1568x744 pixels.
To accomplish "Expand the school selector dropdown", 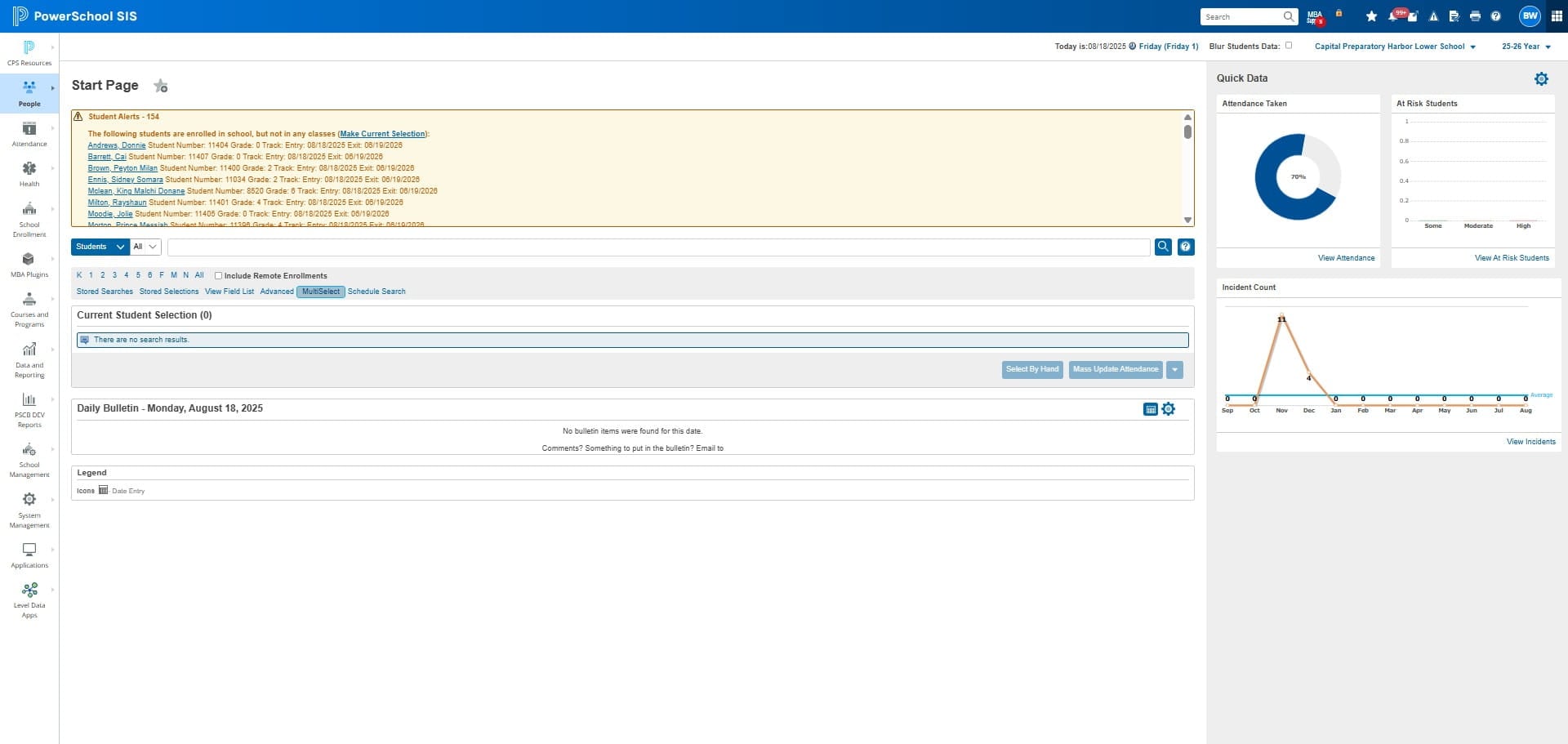I will (x=1395, y=47).
